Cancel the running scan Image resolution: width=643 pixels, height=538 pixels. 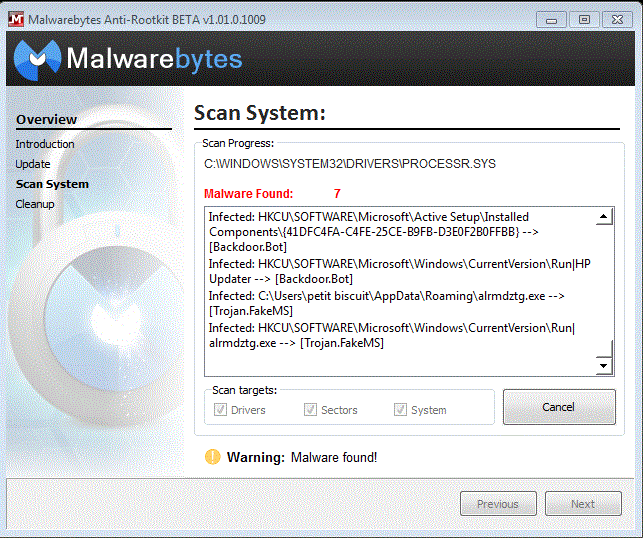click(x=559, y=407)
